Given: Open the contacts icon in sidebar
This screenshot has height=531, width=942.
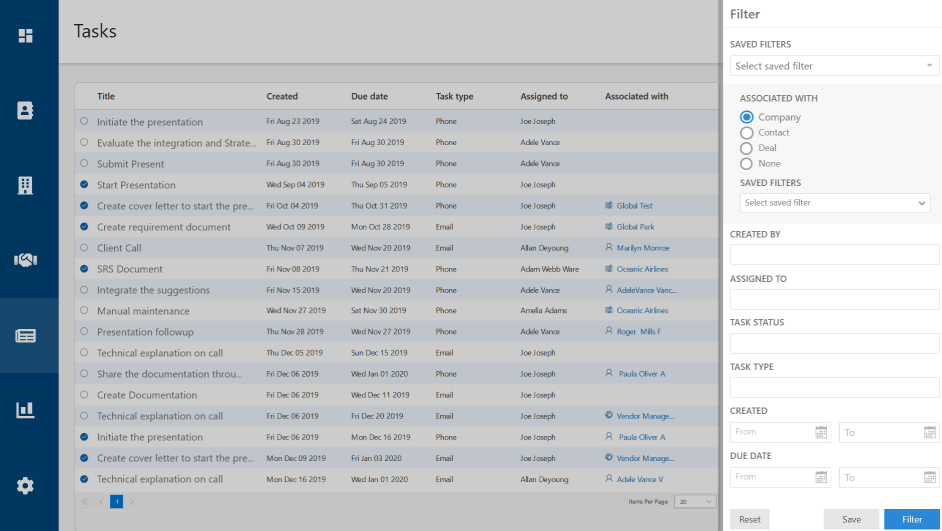Looking at the screenshot, I should coord(25,110).
